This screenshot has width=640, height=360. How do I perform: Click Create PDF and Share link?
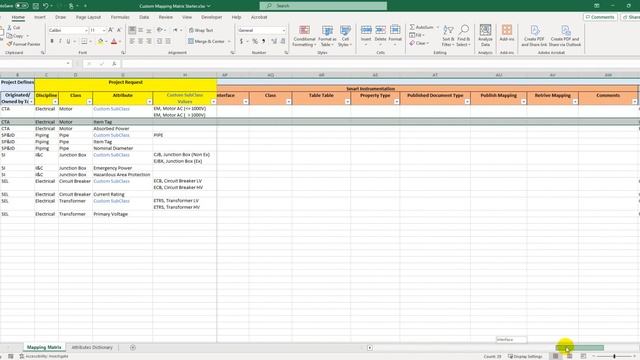[x=534, y=35]
